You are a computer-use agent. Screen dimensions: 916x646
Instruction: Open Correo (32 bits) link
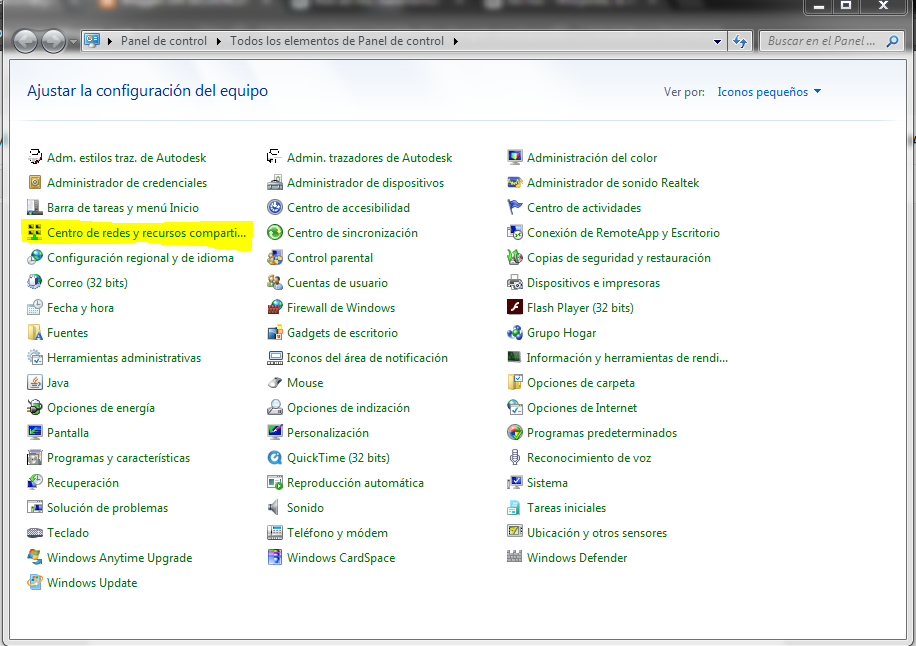[87, 283]
